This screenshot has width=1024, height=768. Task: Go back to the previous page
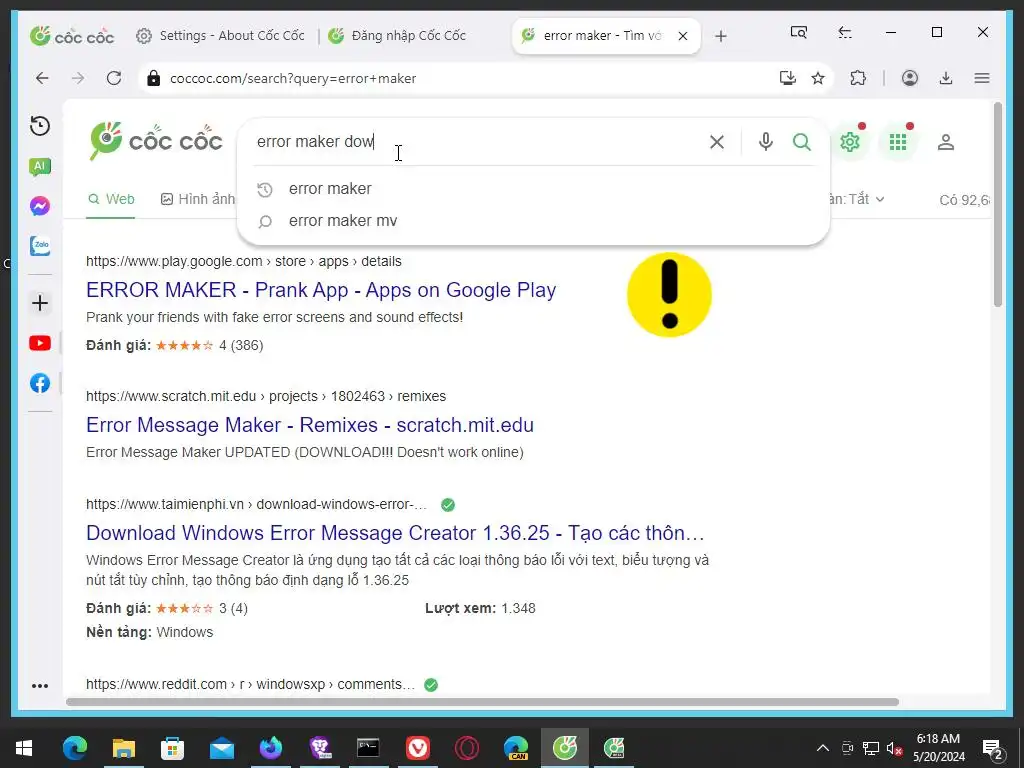coord(42,78)
